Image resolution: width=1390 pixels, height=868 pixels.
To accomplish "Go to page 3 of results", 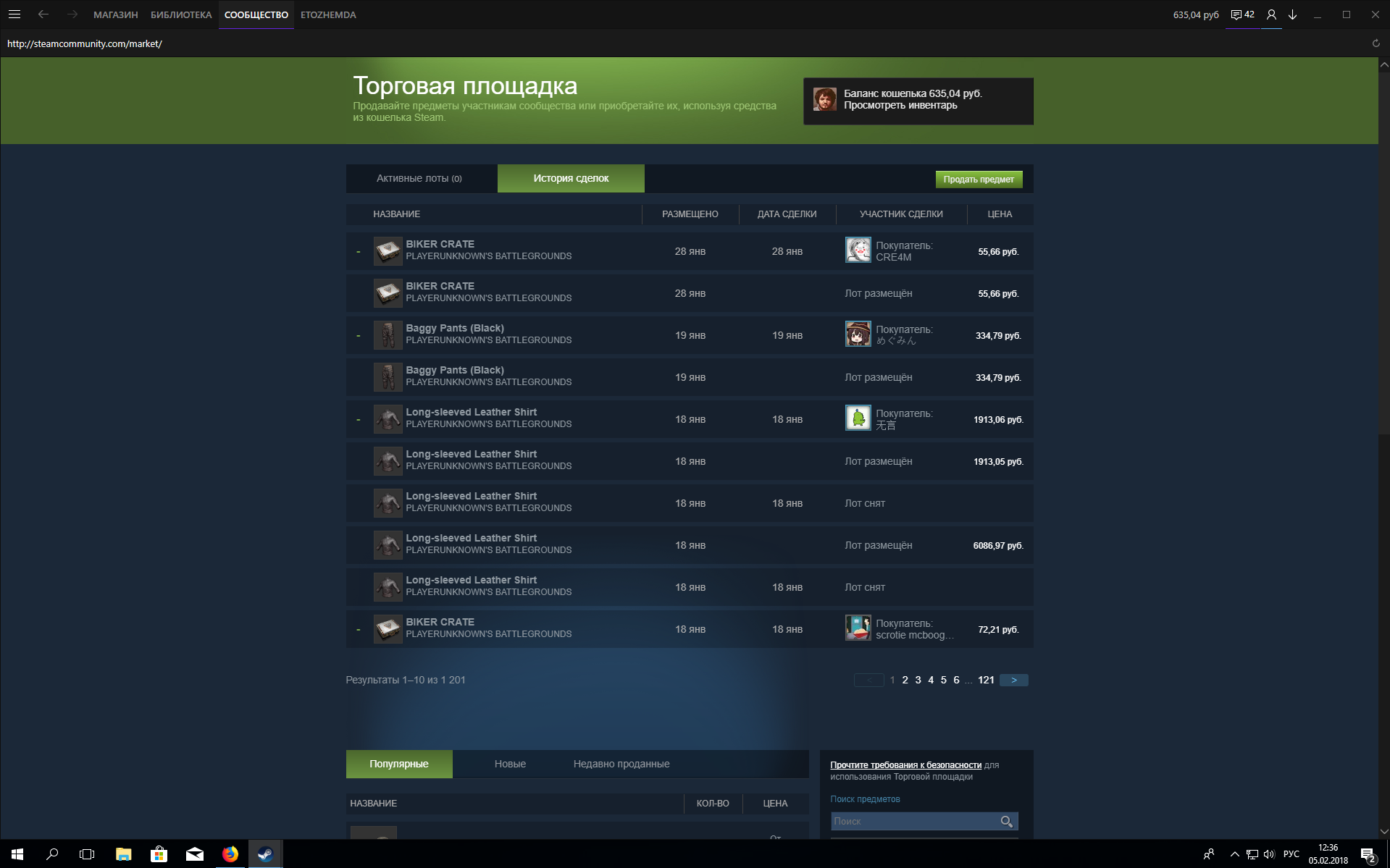I will click(918, 680).
